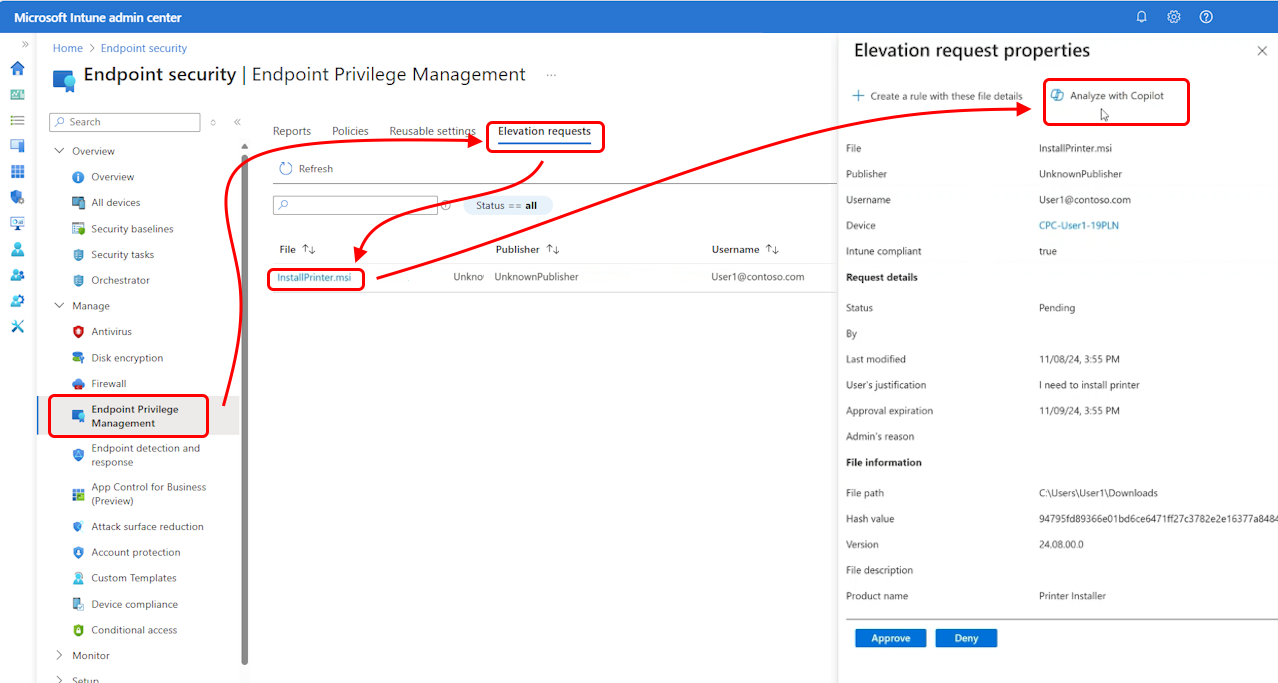Select the Elevation requests tab
Screen dimensions: 1278x683
click(544, 131)
